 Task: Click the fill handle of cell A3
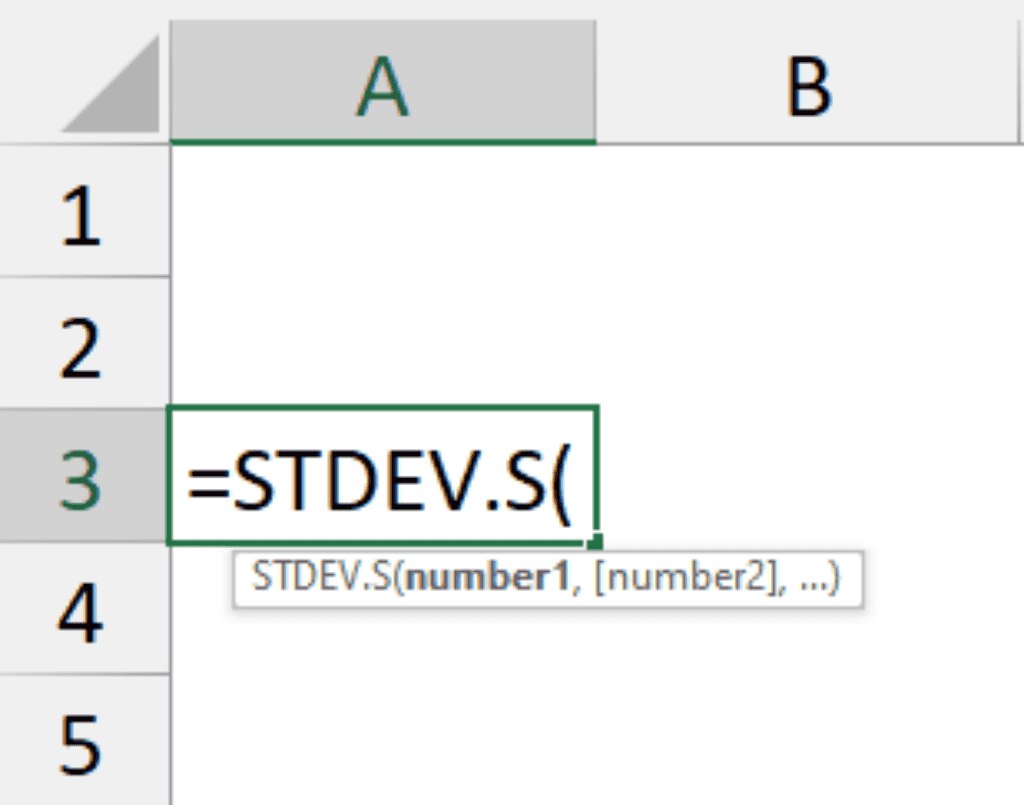[x=595, y=538]
